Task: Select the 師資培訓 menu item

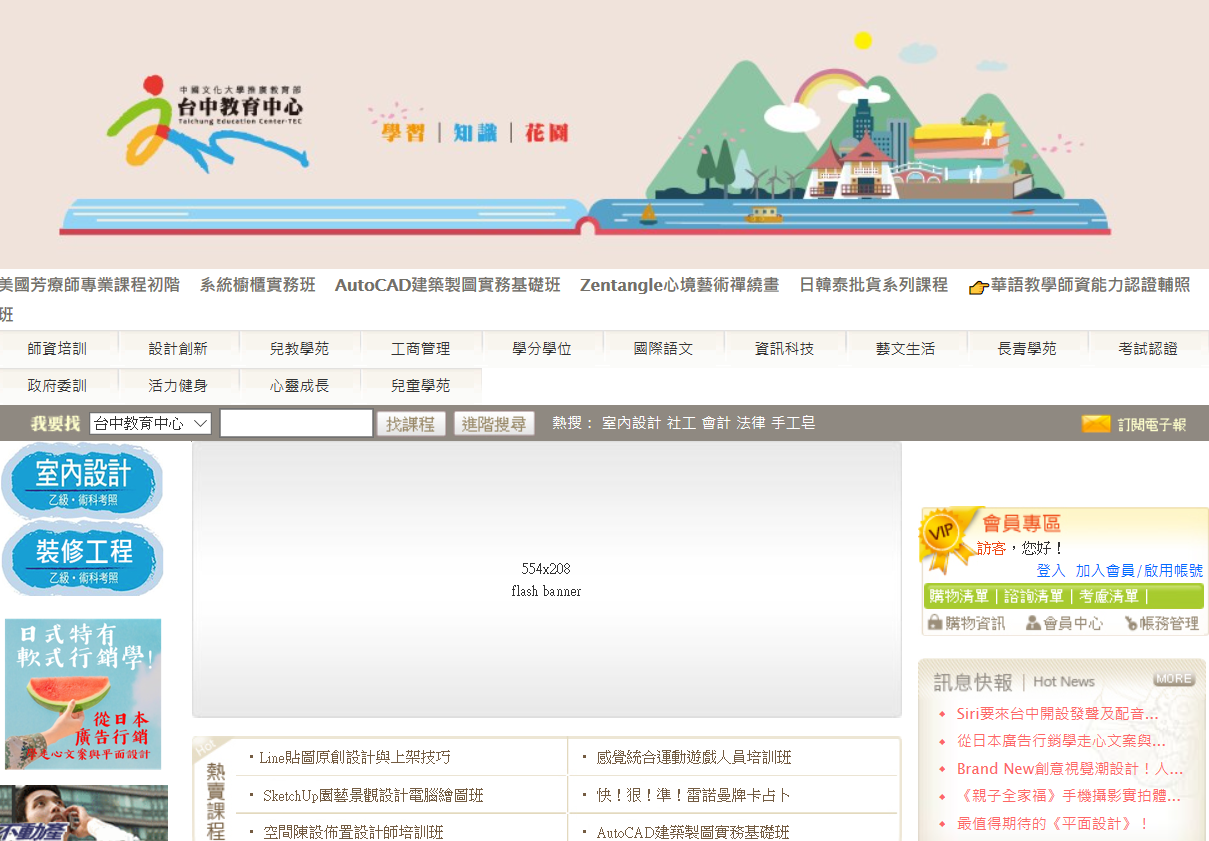Action: (58, 349)
